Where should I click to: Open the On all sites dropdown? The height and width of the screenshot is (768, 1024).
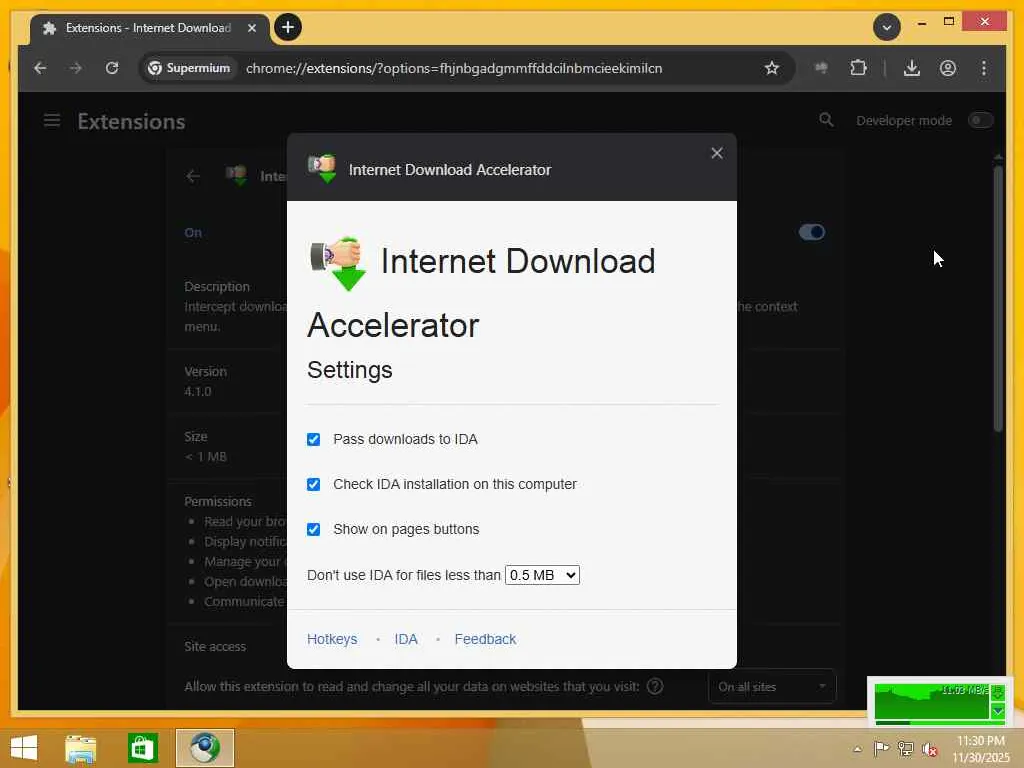coord(771,687)
